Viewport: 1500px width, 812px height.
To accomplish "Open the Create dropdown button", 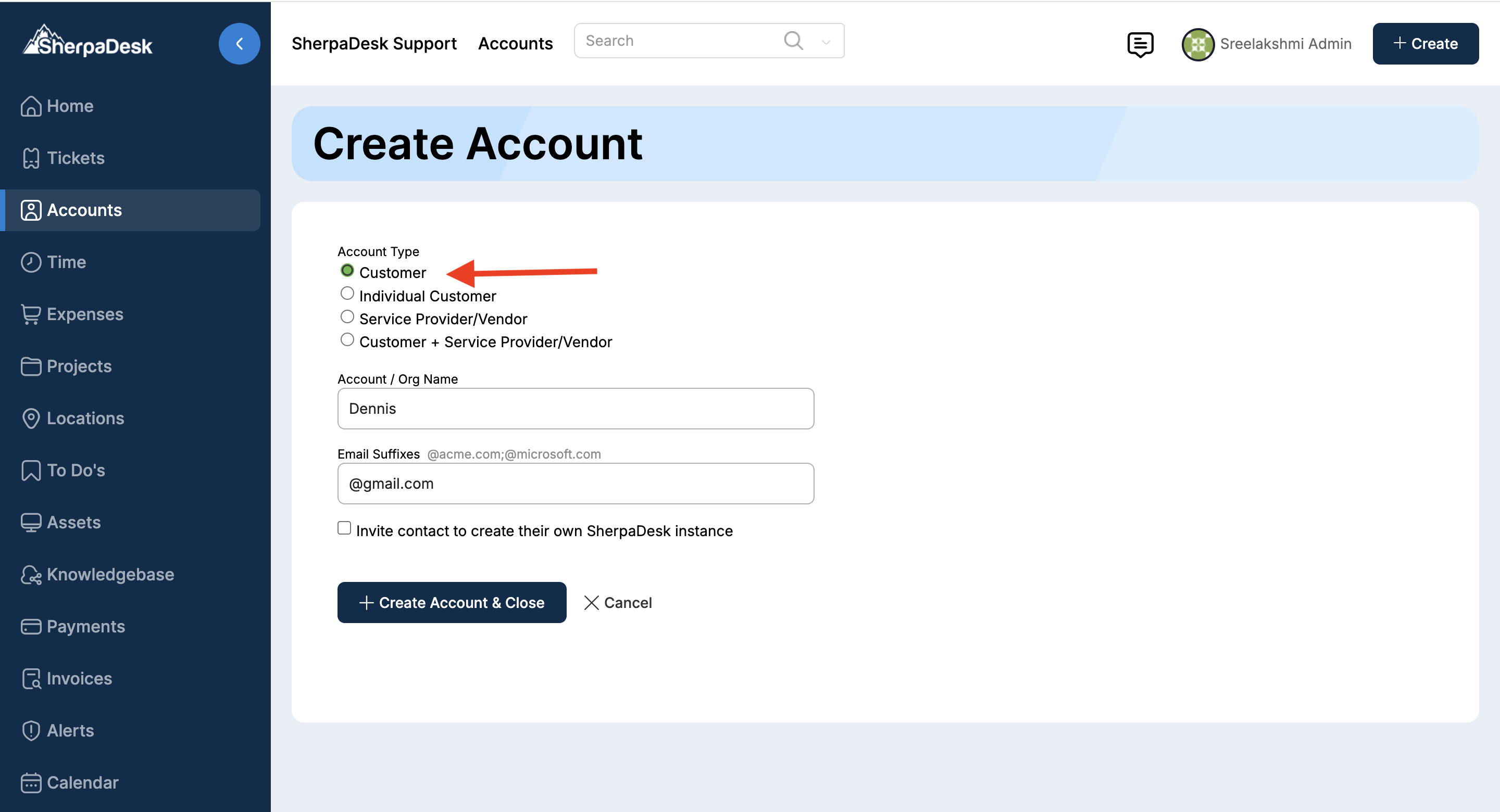I will [1425, 44].
